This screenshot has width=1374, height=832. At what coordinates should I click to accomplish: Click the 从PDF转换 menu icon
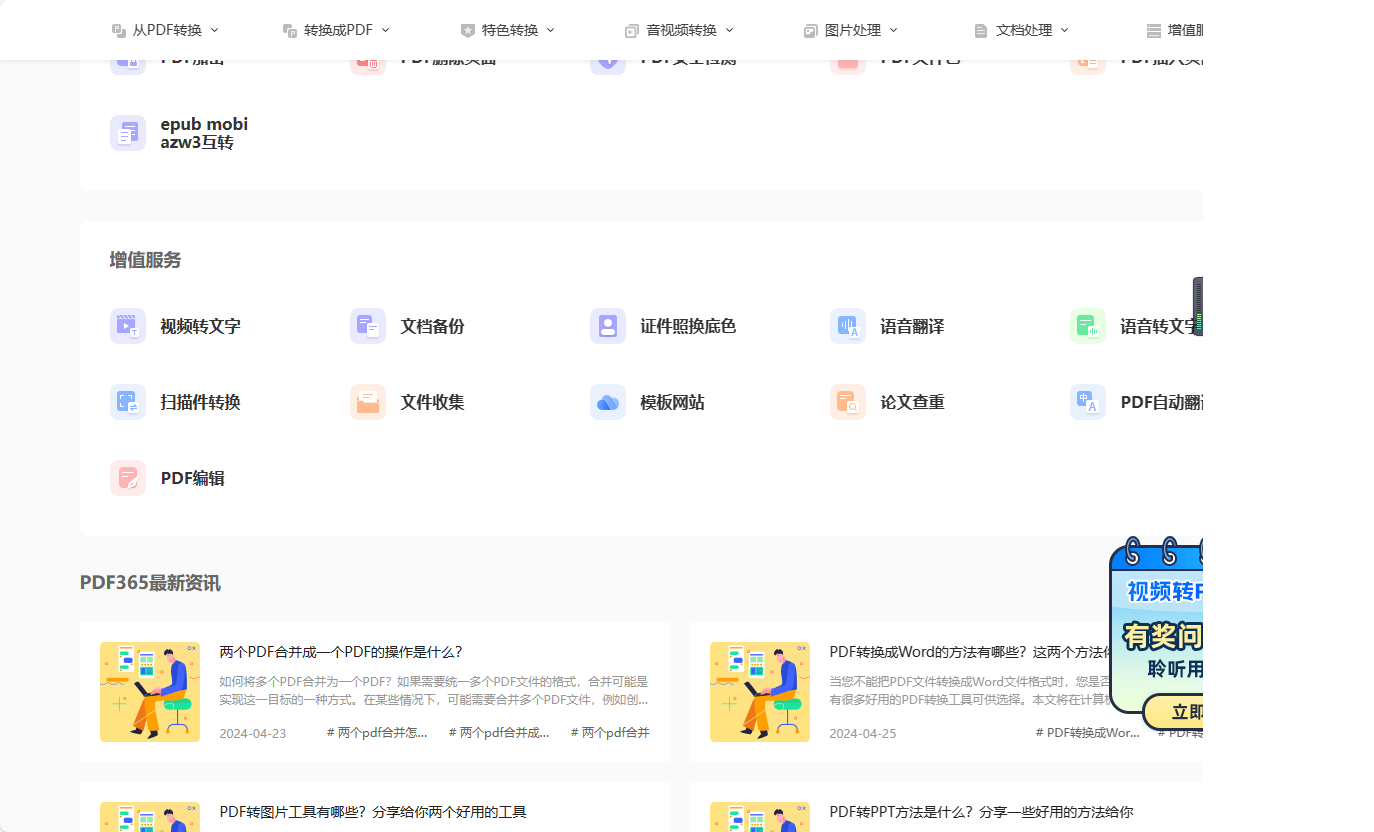[119, 31]
